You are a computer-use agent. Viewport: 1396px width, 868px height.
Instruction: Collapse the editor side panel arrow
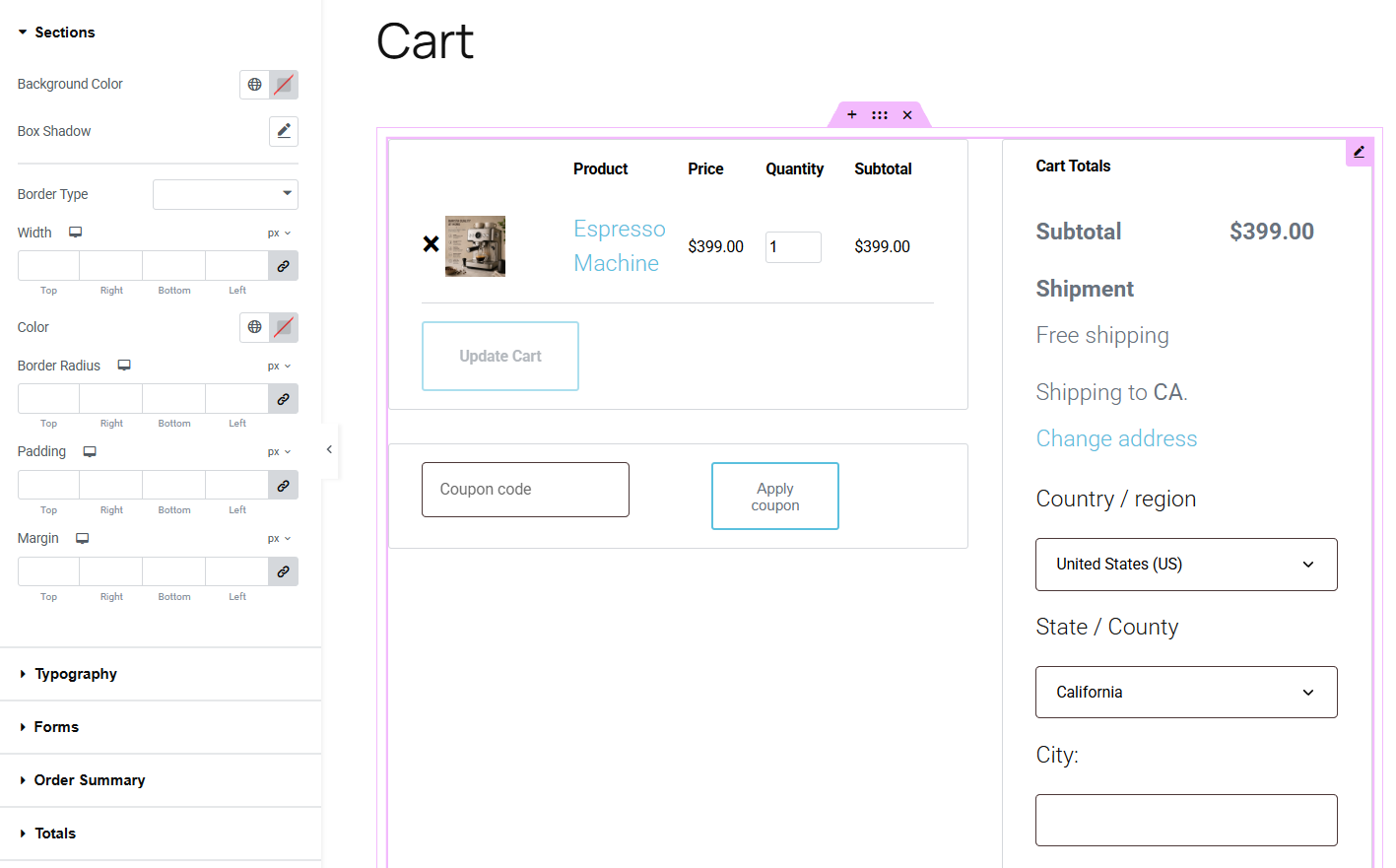coord(330,450)
